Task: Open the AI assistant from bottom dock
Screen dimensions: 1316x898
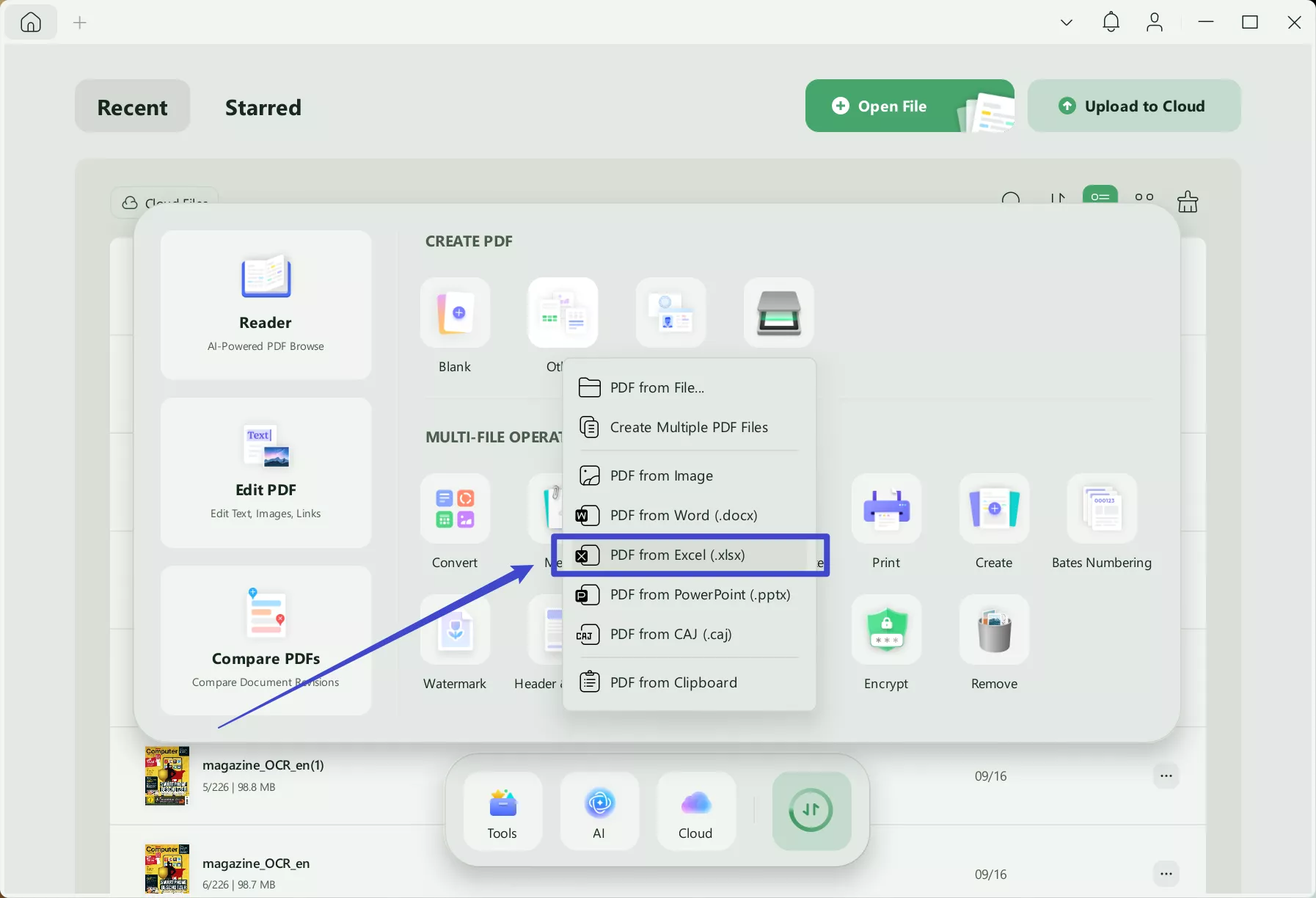Action: pyautogui.click(x=599, y=811)
